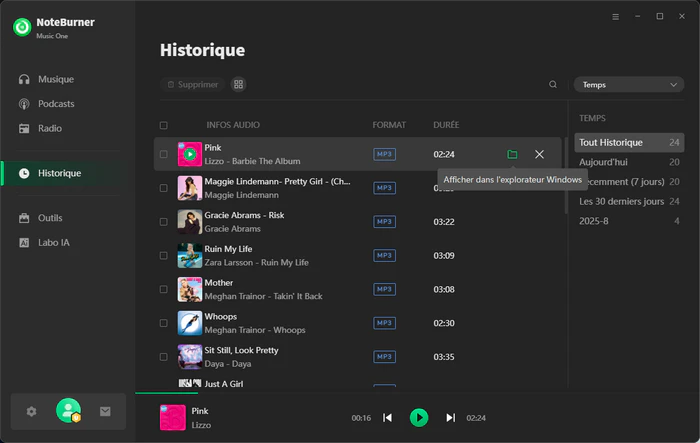This screenshot has height=443, width=700.
Task: Open search with the magnifier icon
Action: 553,84
